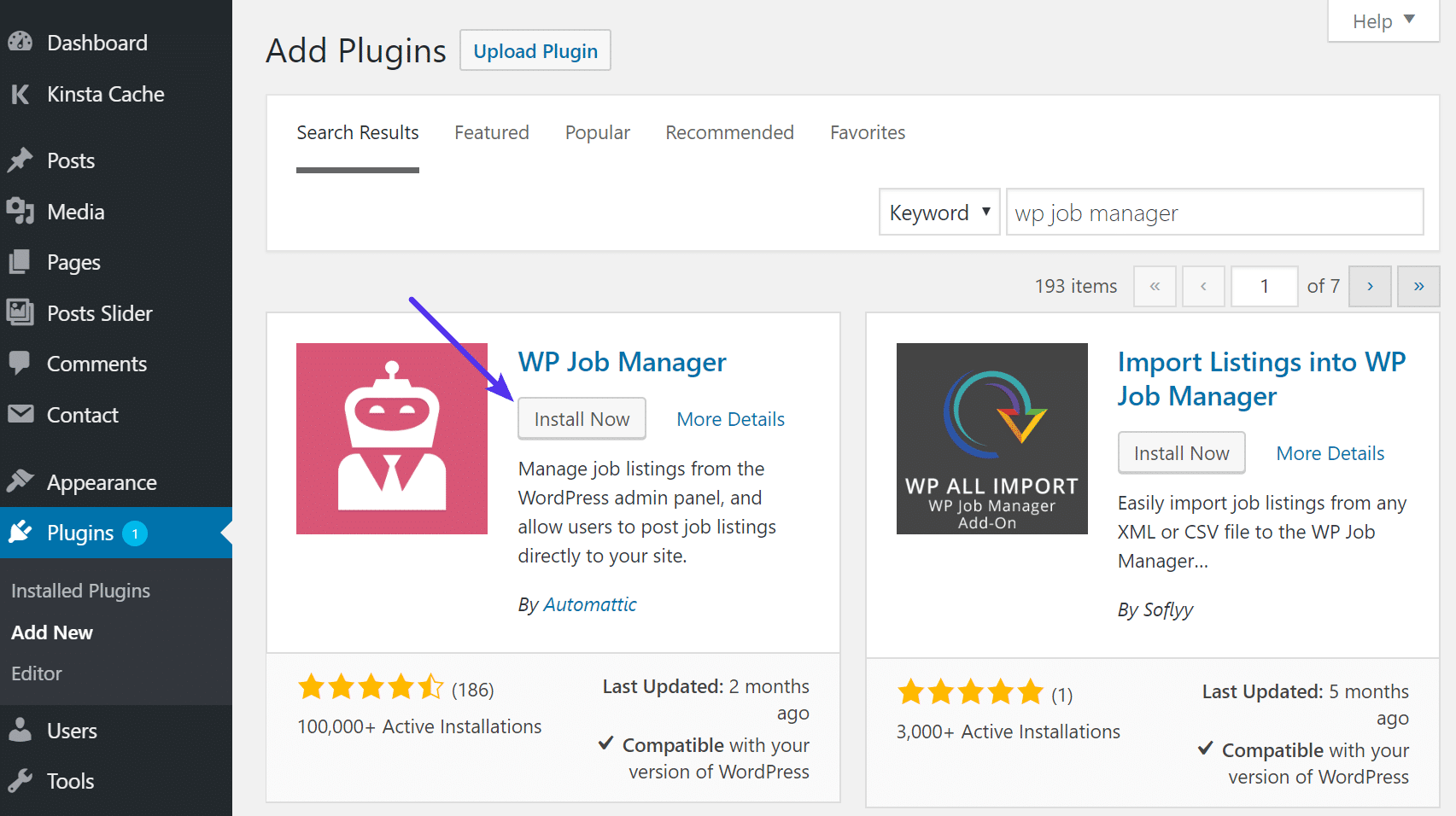The height and width of the screenshot is (816, 1456).
Task: Expand the Help panel
Action: (x=1382, y=20)
